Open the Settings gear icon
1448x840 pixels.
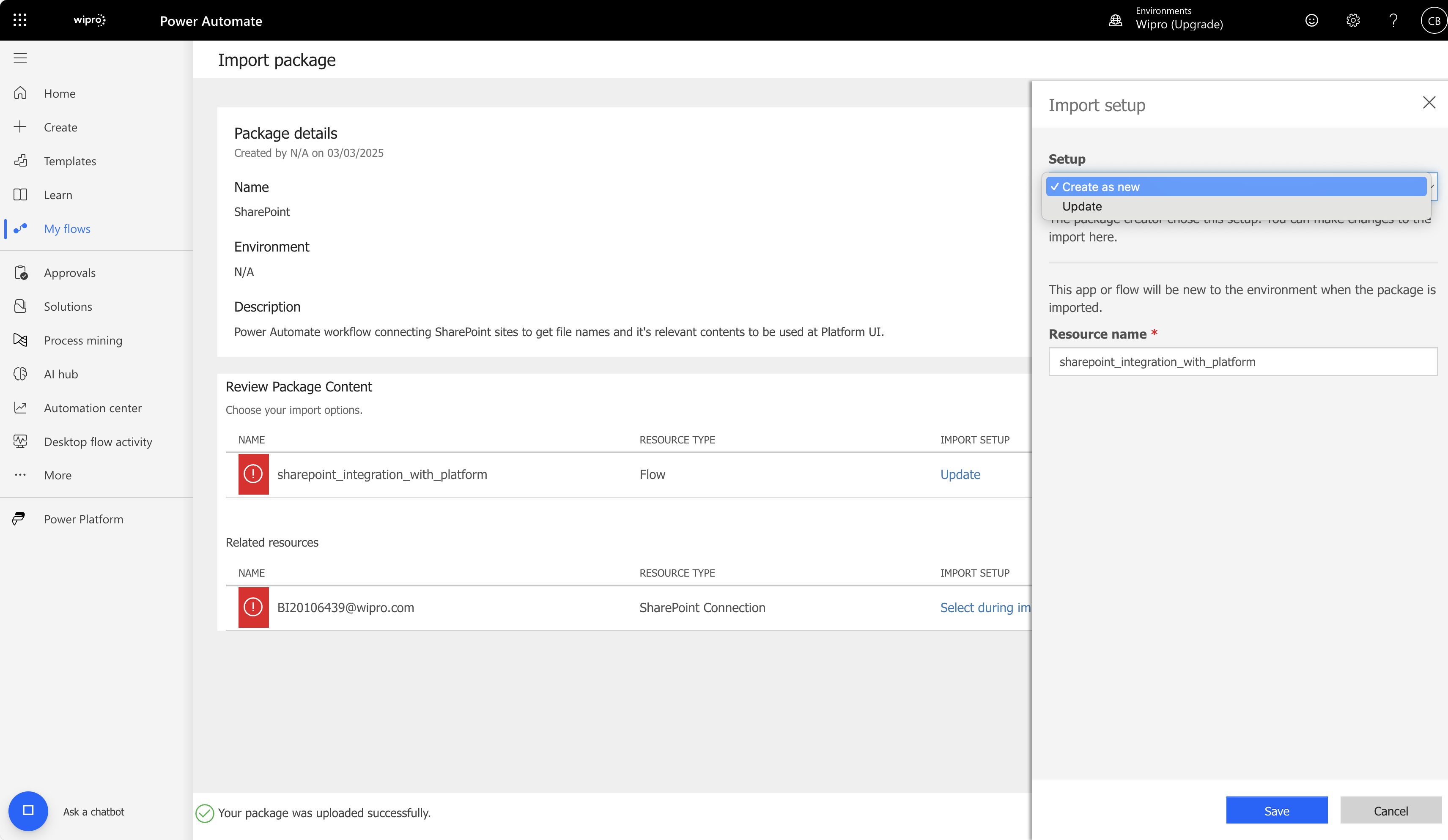coord(1353,20)
